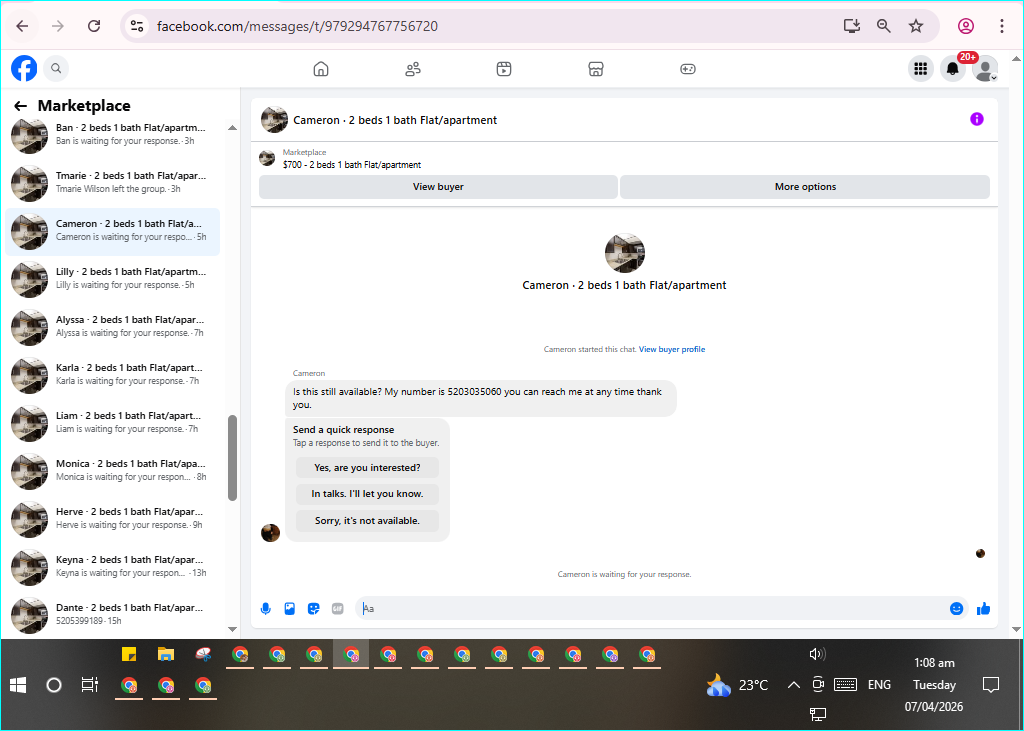
Task: Go back from Marketplace chats list
Action: 20,106
